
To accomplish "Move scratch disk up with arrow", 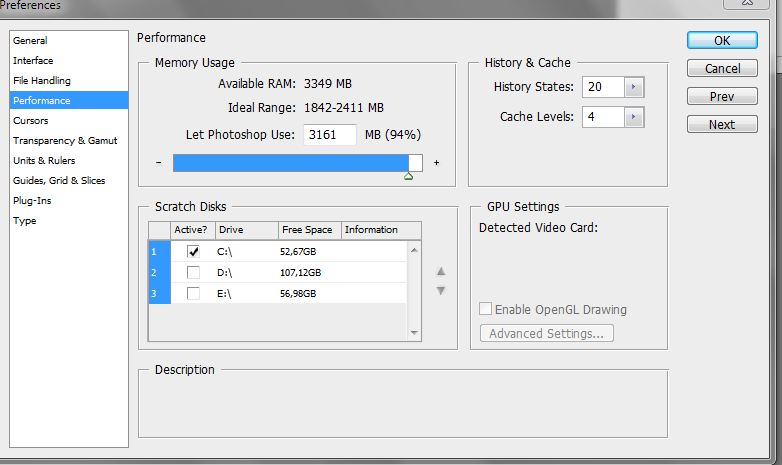I will (441, 271).
